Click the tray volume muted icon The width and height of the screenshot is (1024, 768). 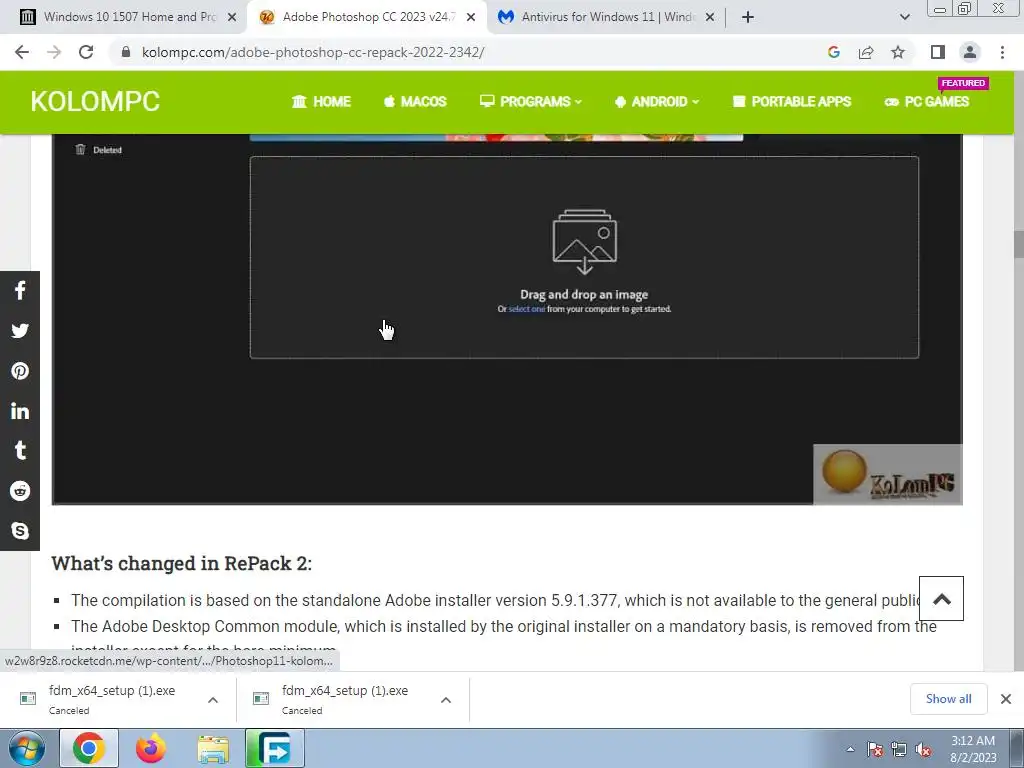point(923,750)
